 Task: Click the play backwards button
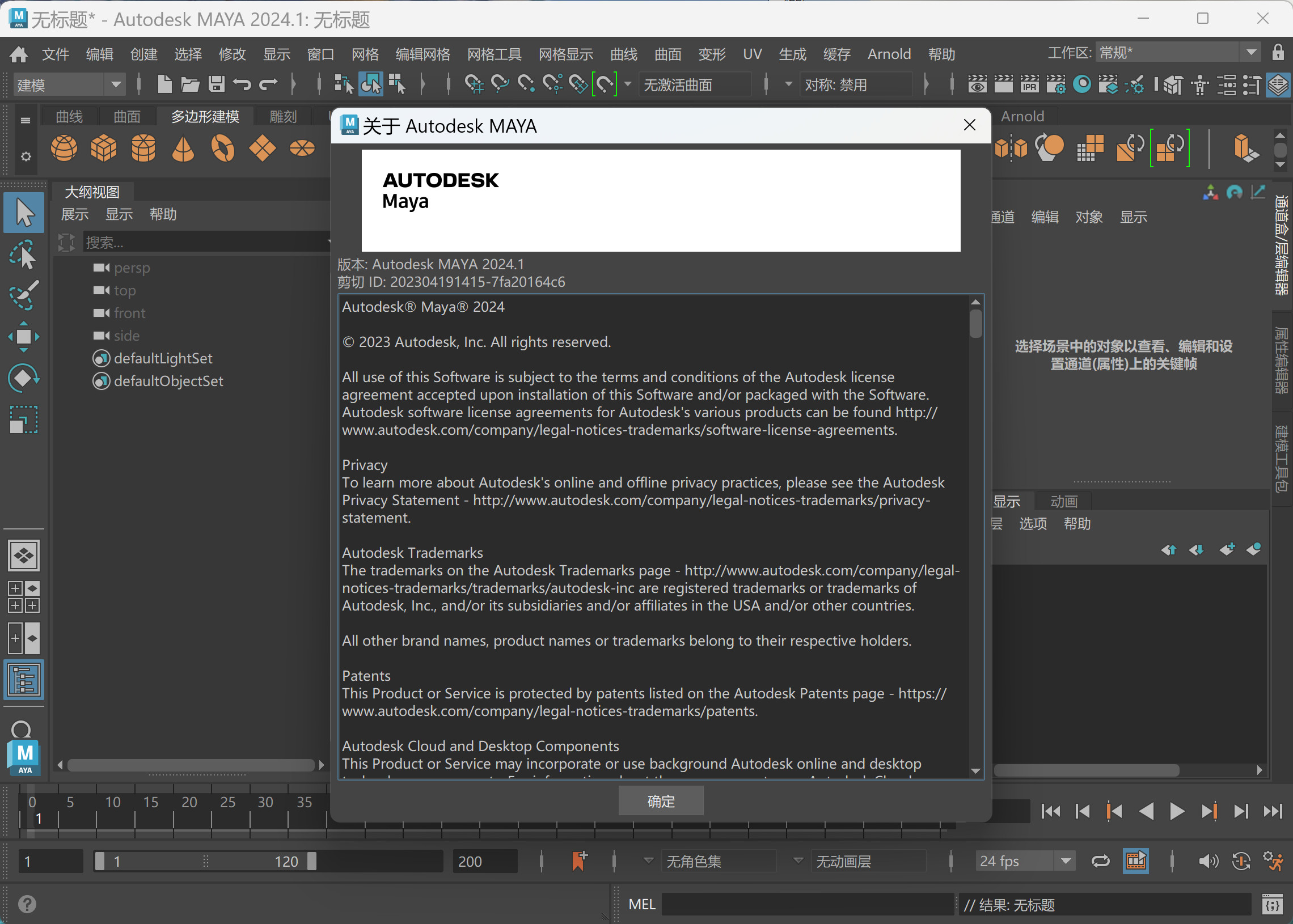[x=1146, y=811]
